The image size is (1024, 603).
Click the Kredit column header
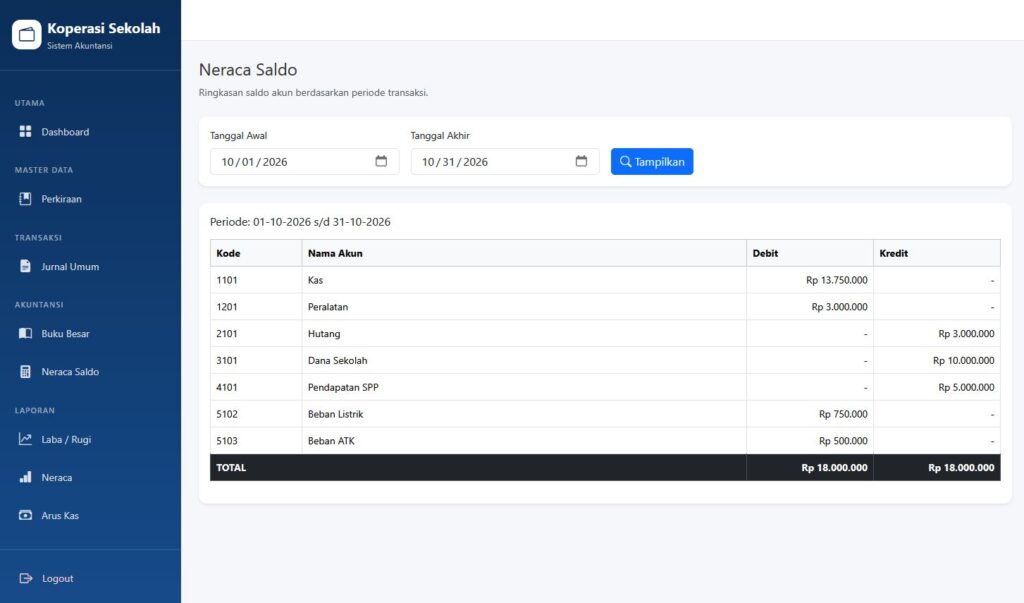pyautogui.click(x=936, y=253)
